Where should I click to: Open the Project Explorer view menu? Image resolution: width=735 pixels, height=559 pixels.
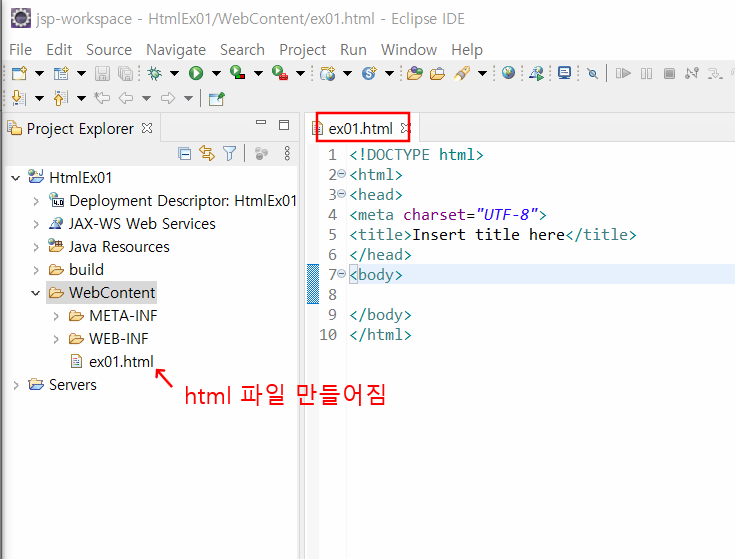(287, 153)
